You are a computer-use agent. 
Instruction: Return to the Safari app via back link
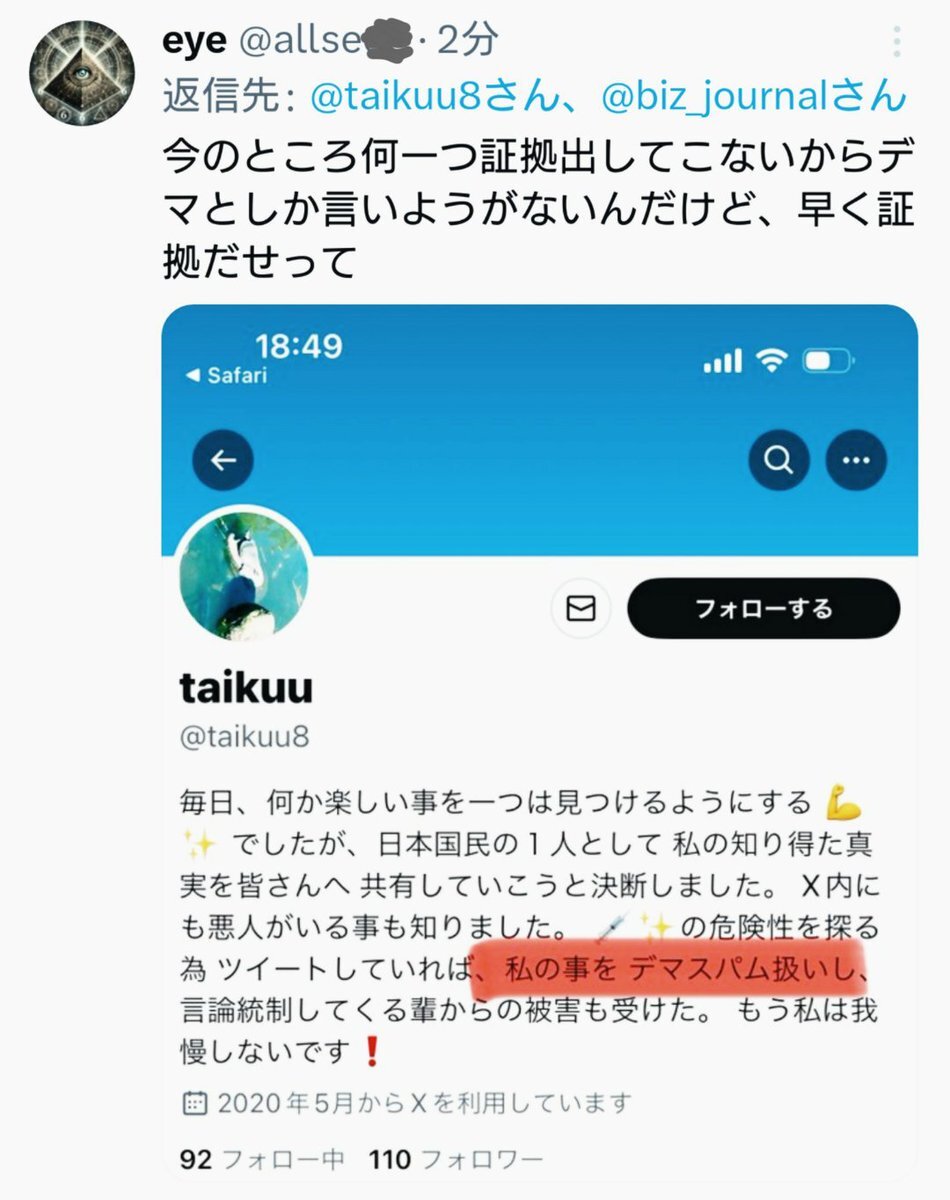pyautogui.click(x=226, y=376)
